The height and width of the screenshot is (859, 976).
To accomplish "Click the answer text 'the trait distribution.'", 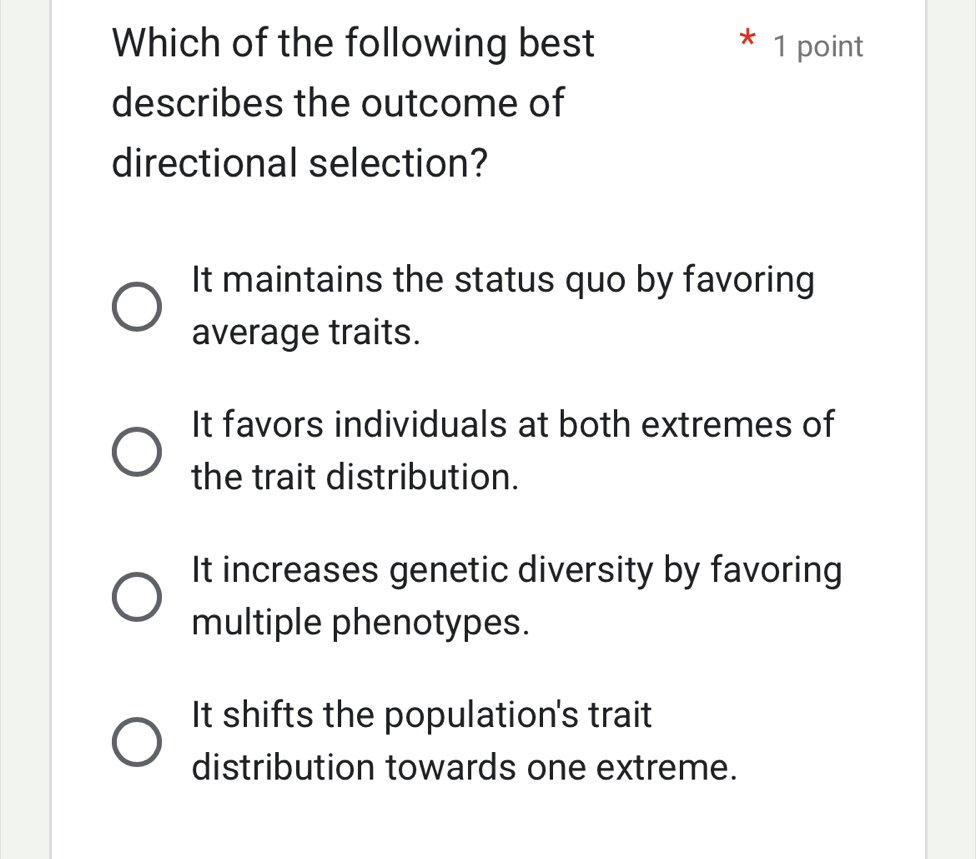I will pos(354,477).
